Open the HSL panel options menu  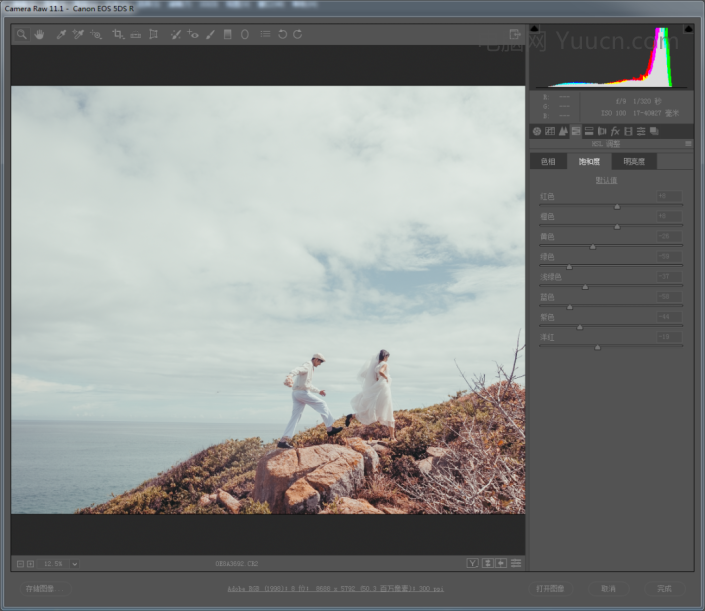pos(687,144)
